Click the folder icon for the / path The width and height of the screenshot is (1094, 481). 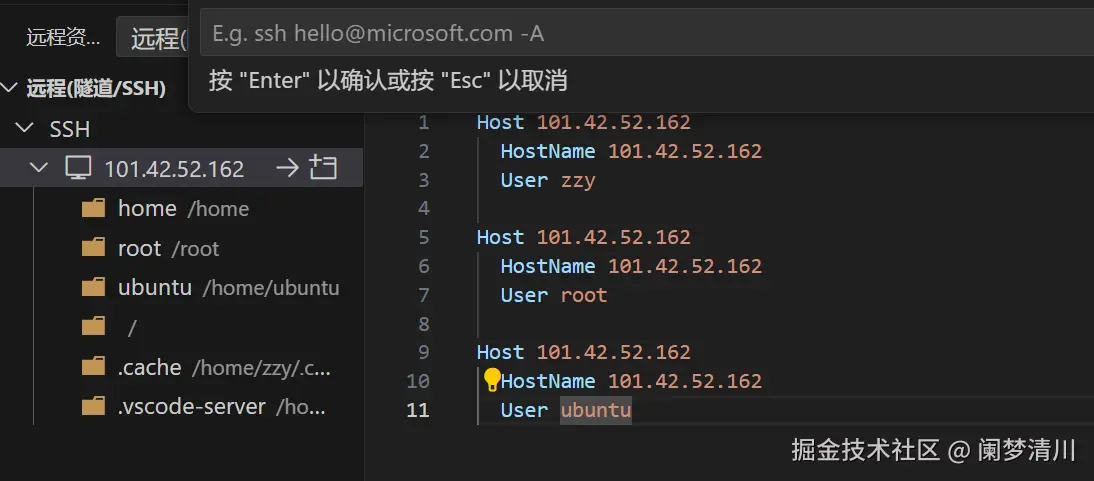pos(94,327)
